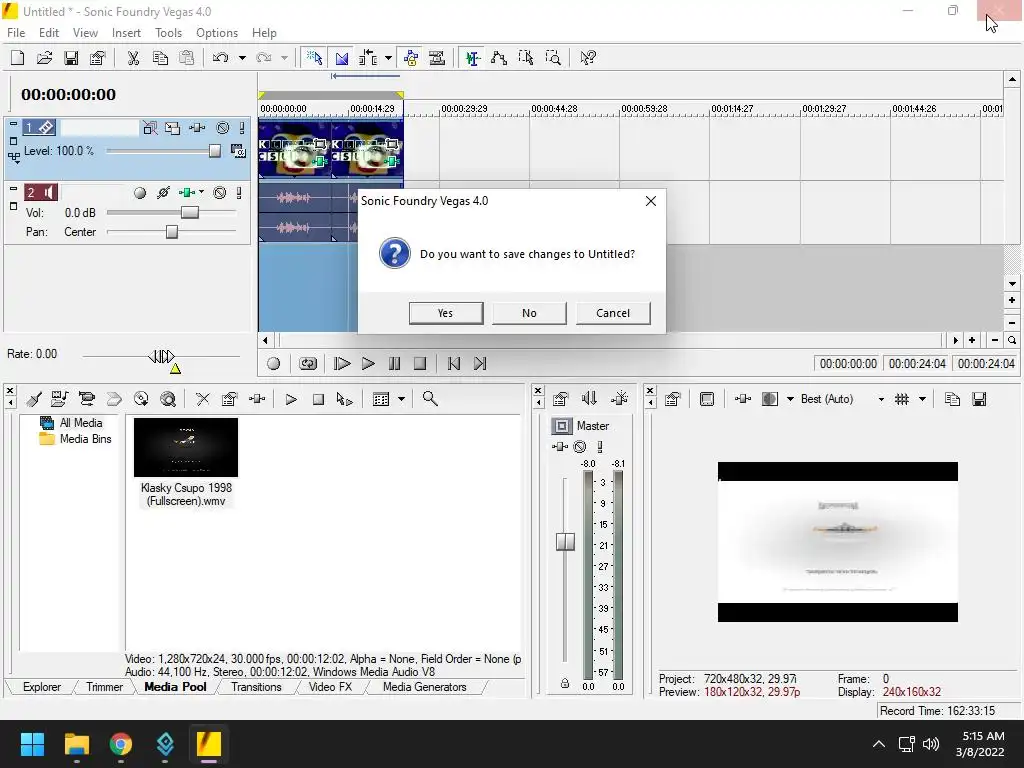Switch to the Explorer tab

point(42,687)
